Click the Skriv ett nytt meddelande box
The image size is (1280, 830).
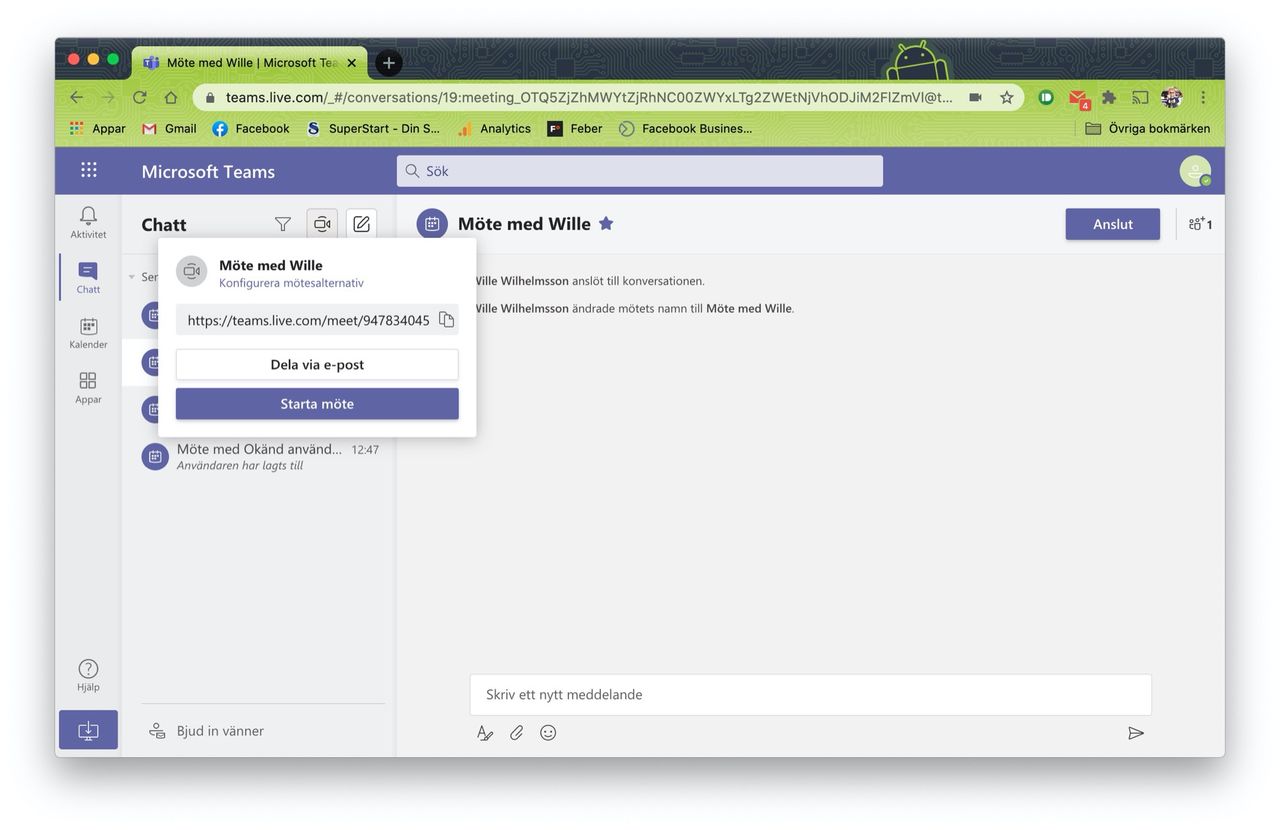811,694
